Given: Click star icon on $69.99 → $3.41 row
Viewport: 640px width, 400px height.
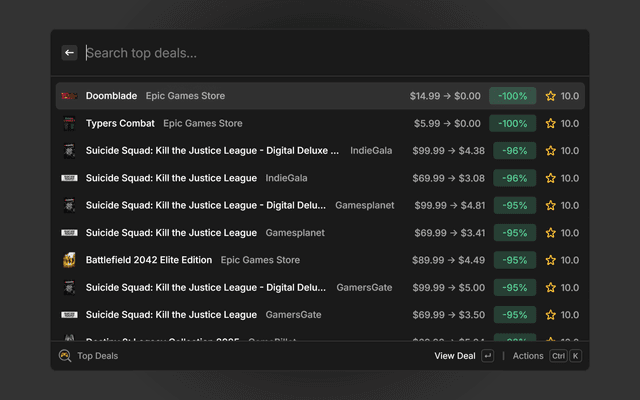Looking at the screenshot, I should click(x=551, y=233).
